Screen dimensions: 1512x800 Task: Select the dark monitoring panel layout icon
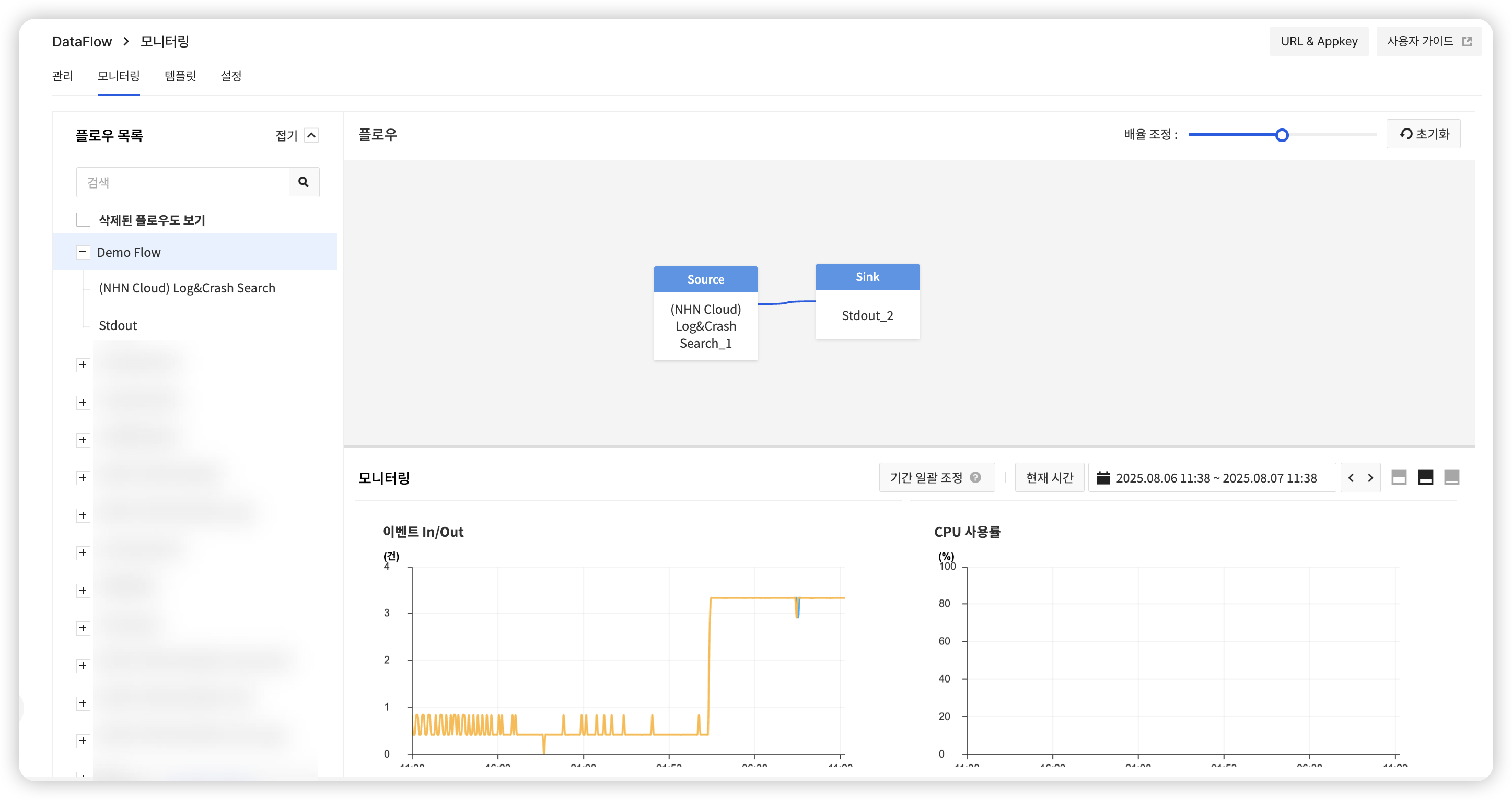1425,477
